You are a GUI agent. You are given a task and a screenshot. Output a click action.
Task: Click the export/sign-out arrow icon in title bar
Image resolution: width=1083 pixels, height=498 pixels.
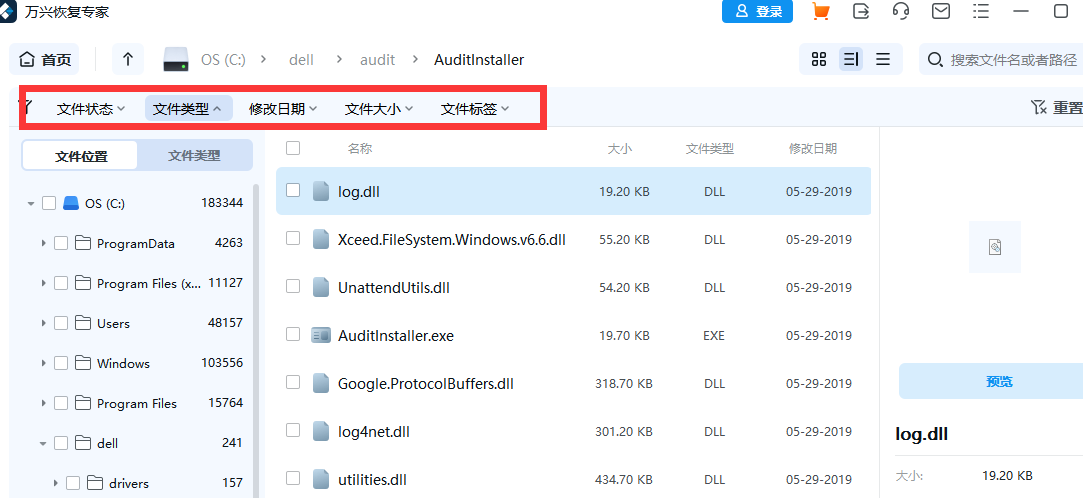click(x=861, y=11)
